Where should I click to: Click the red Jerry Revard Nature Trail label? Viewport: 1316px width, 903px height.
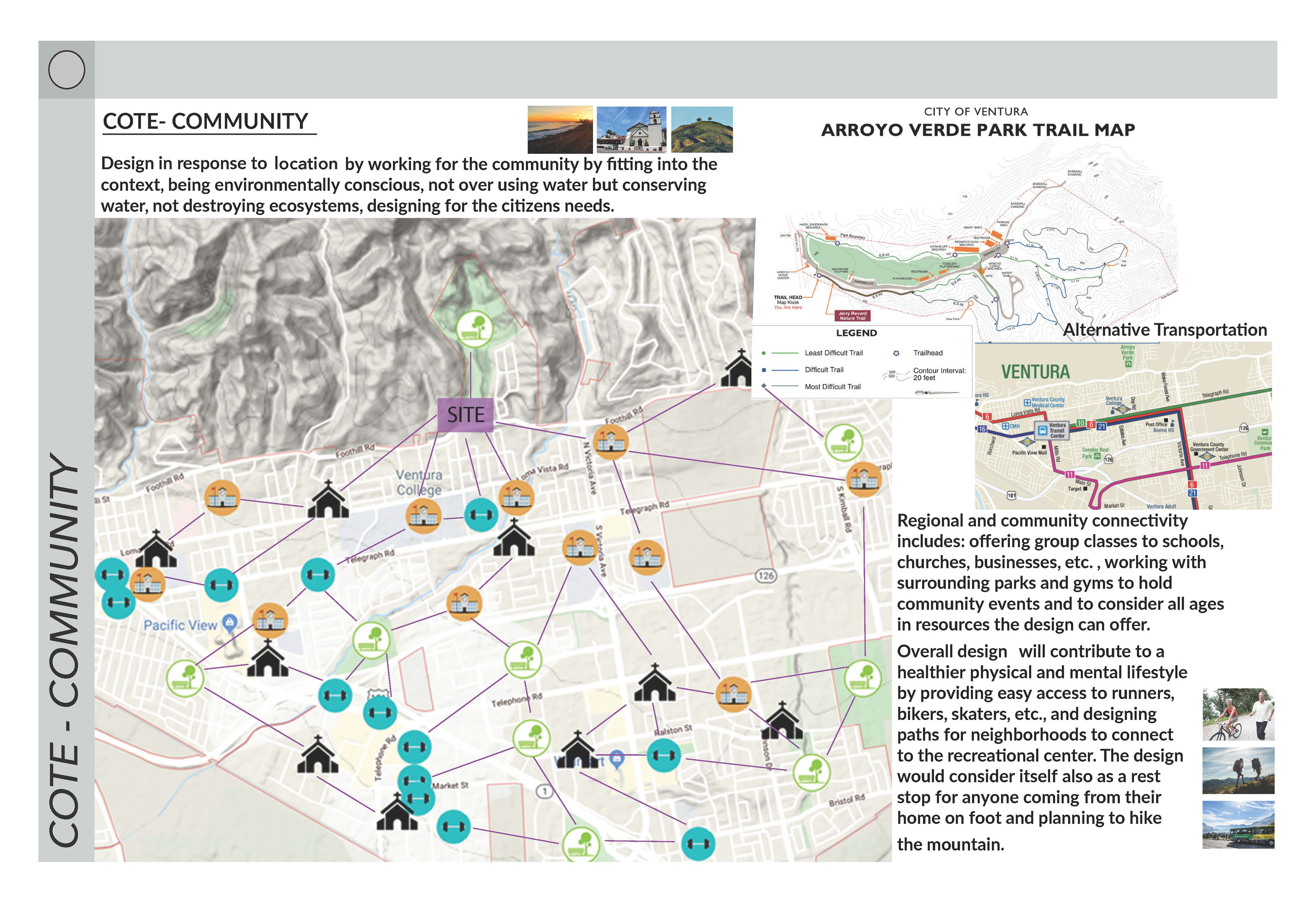[x=853, y=316]
